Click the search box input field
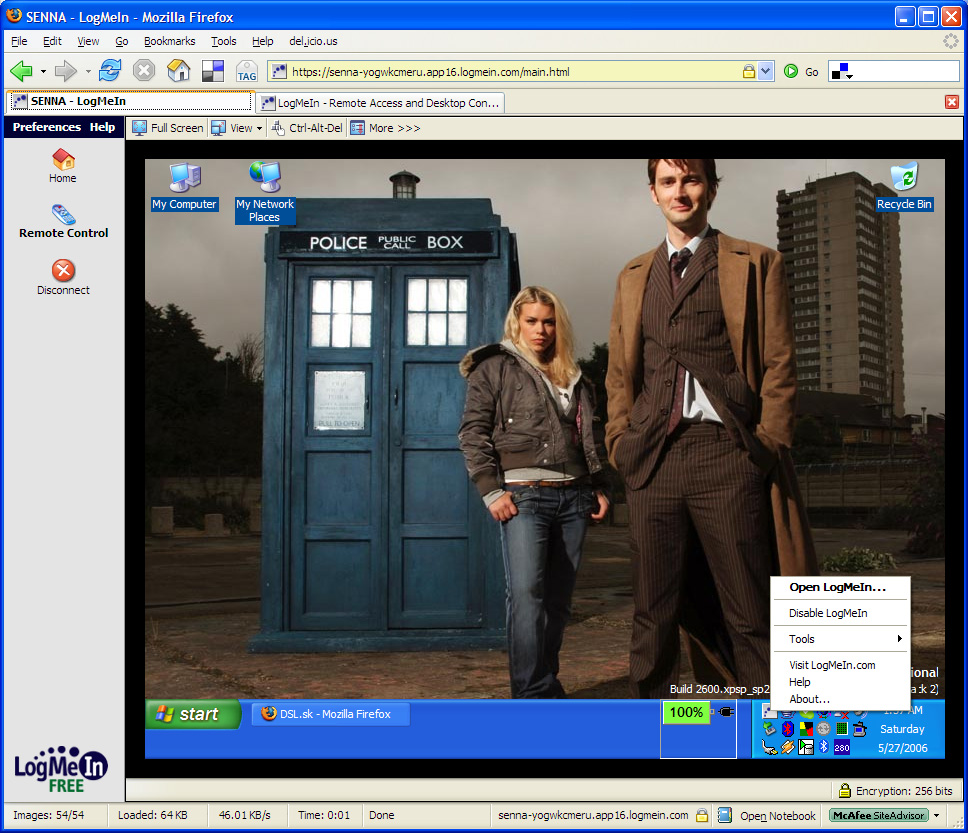 tap(906, 72)
